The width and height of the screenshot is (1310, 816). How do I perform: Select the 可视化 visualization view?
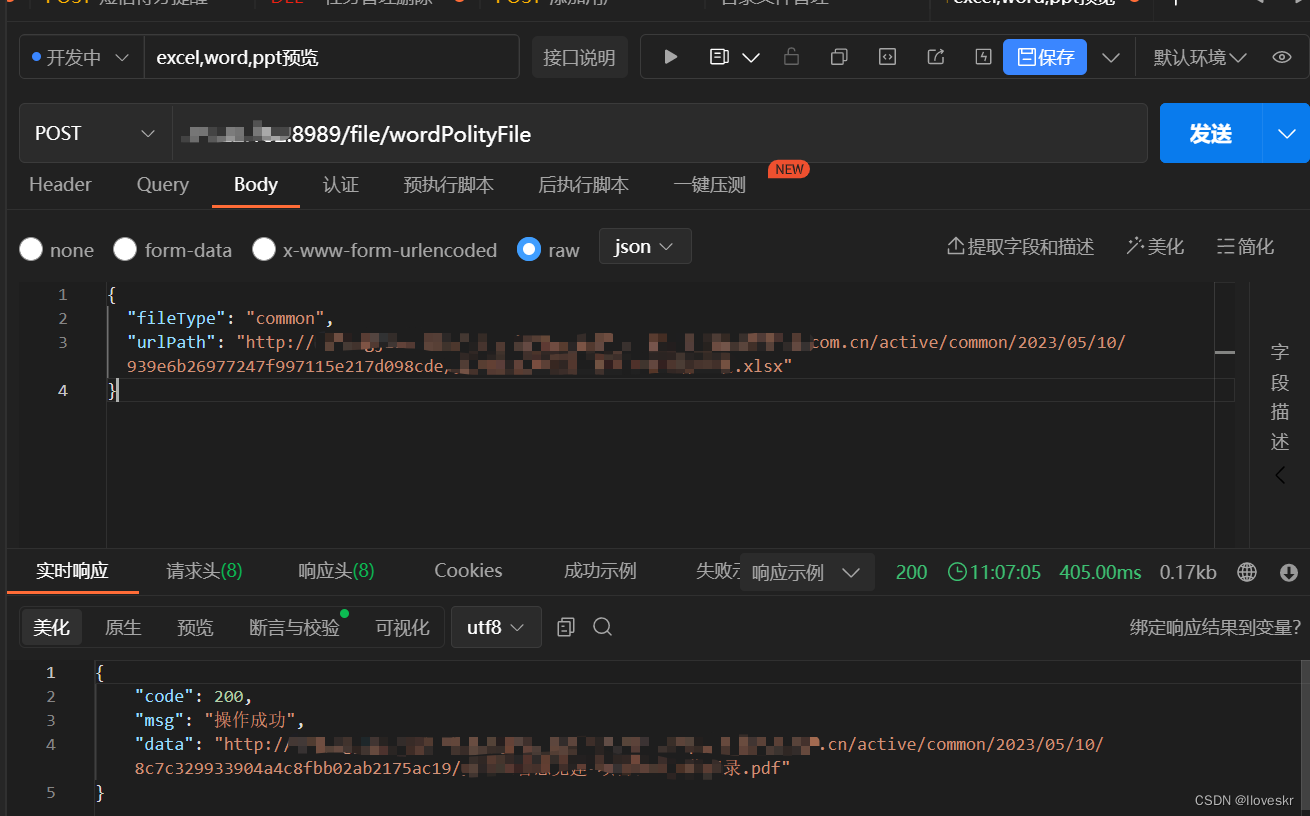(x=402, y=627)
